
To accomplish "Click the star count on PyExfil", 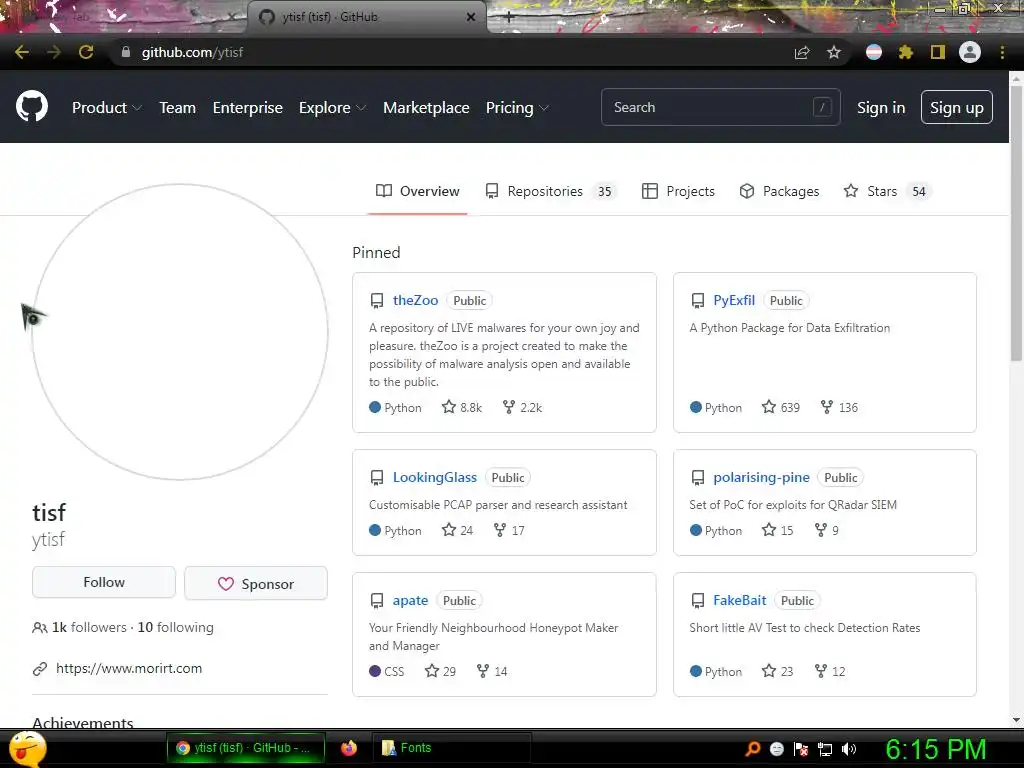I will point(781,408).
